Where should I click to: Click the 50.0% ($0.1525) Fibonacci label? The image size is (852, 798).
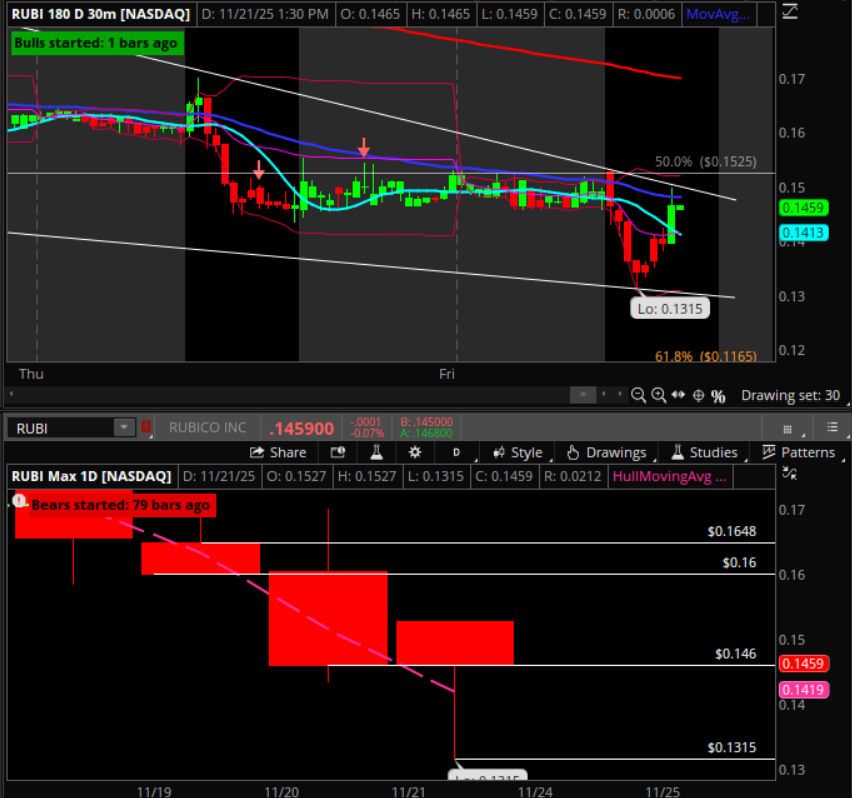point(706,162)
